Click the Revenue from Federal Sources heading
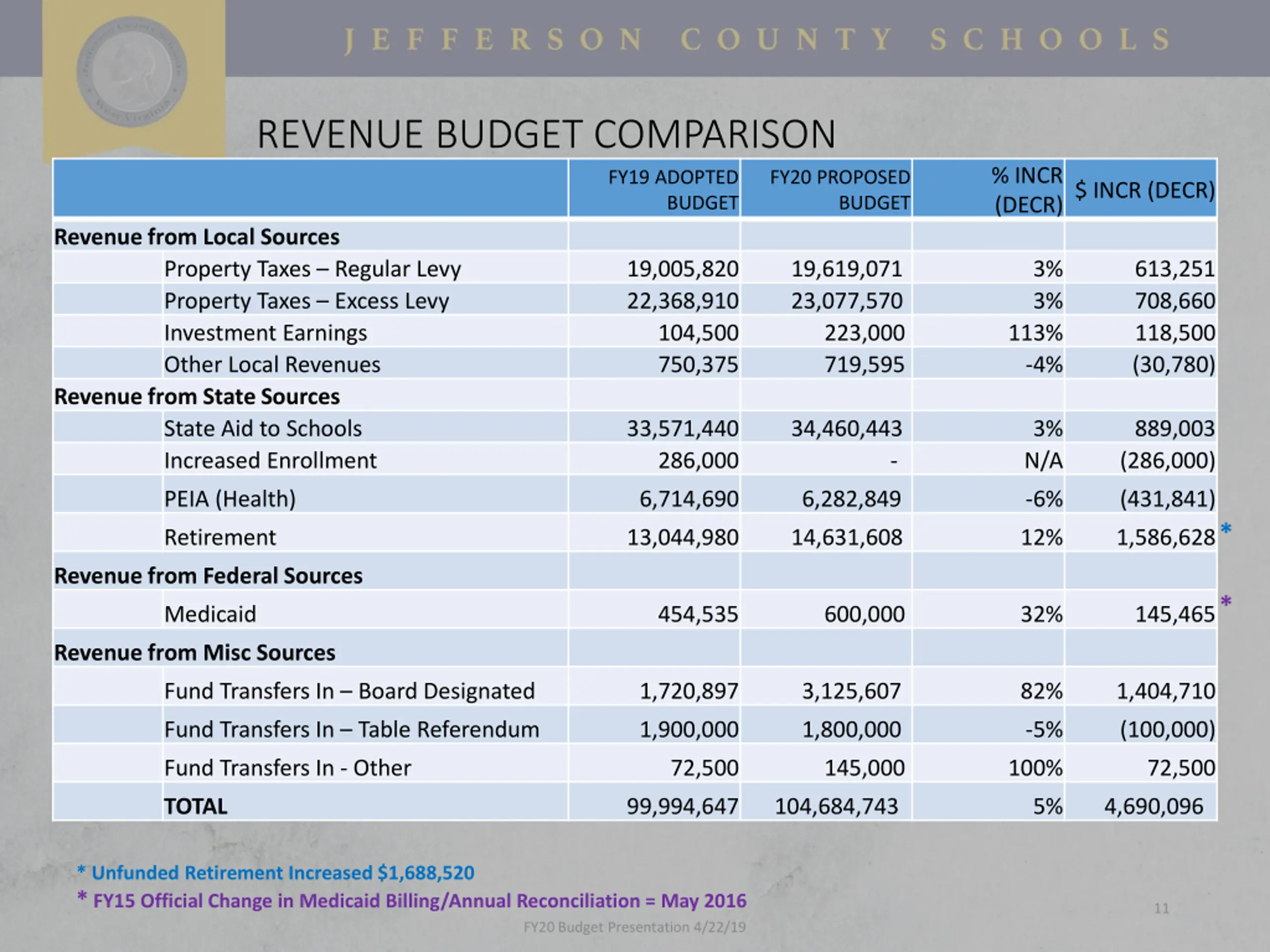The image size is (1270, 952). (208, 576)
